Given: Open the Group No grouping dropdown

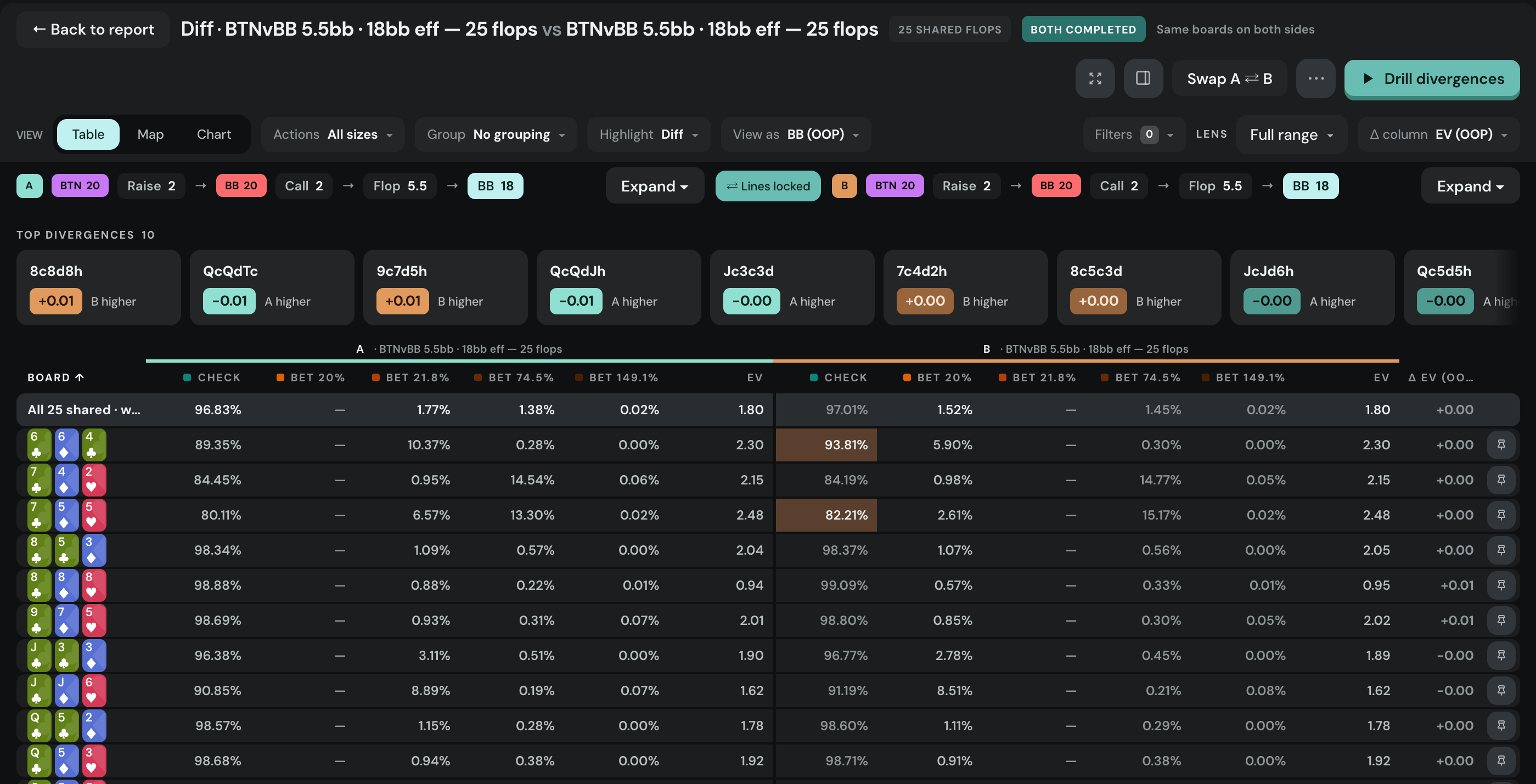Looking at the screenshot, I should pos(496,135).
